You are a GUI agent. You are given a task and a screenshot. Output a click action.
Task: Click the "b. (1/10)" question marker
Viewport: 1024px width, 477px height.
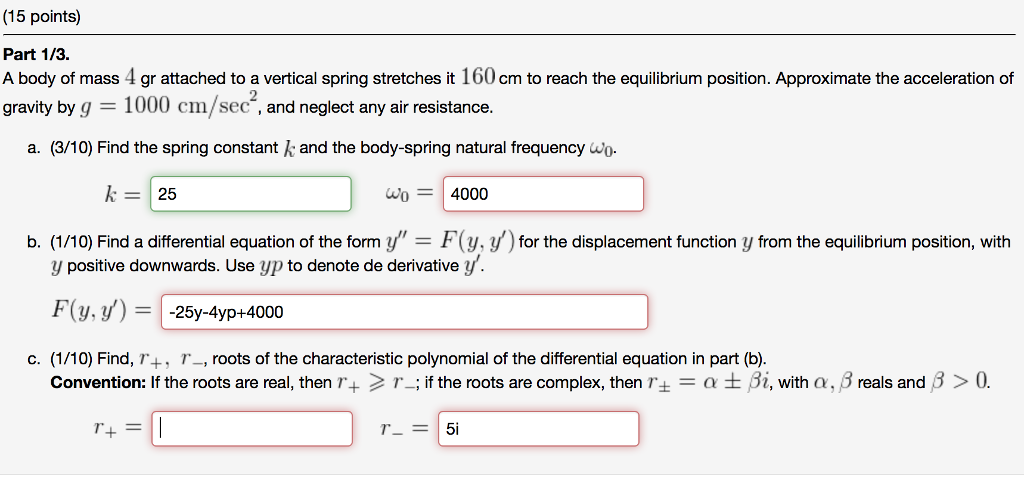60,242
